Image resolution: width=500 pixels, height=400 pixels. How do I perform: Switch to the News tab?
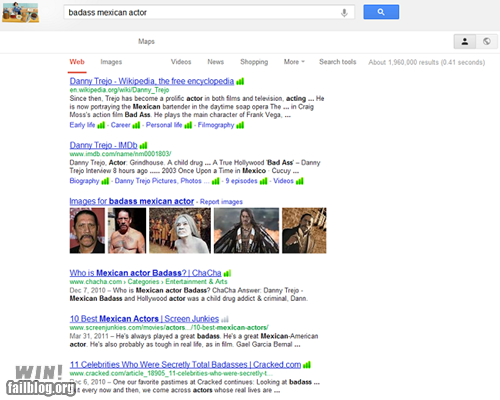tap(216, 62)
